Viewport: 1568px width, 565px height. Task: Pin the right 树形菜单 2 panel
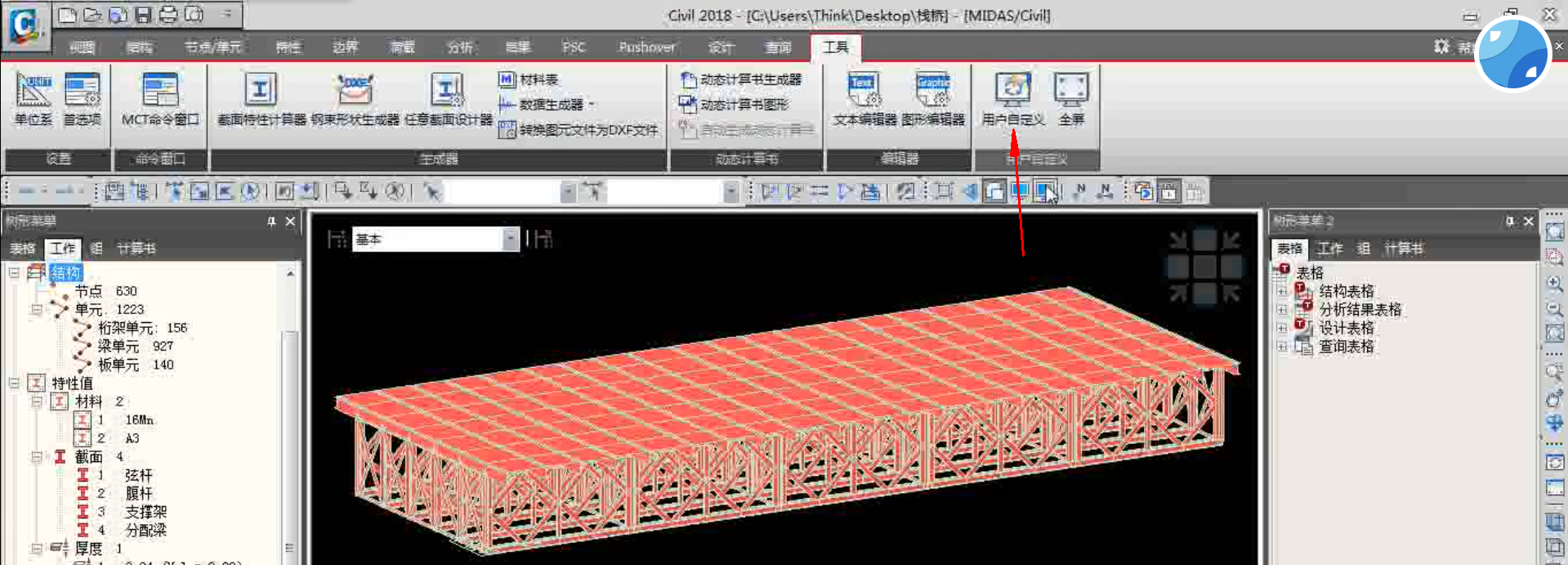tap(1510, 221)
